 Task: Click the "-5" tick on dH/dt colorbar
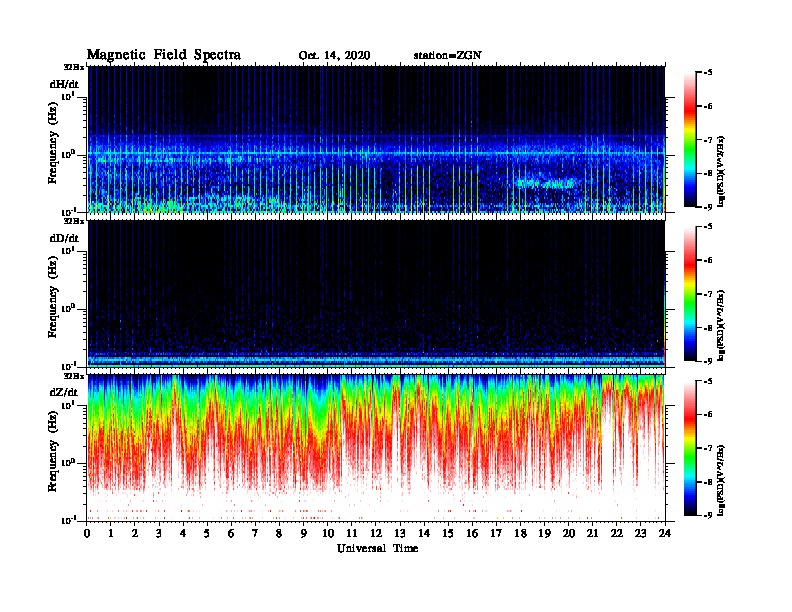(708, 73)
